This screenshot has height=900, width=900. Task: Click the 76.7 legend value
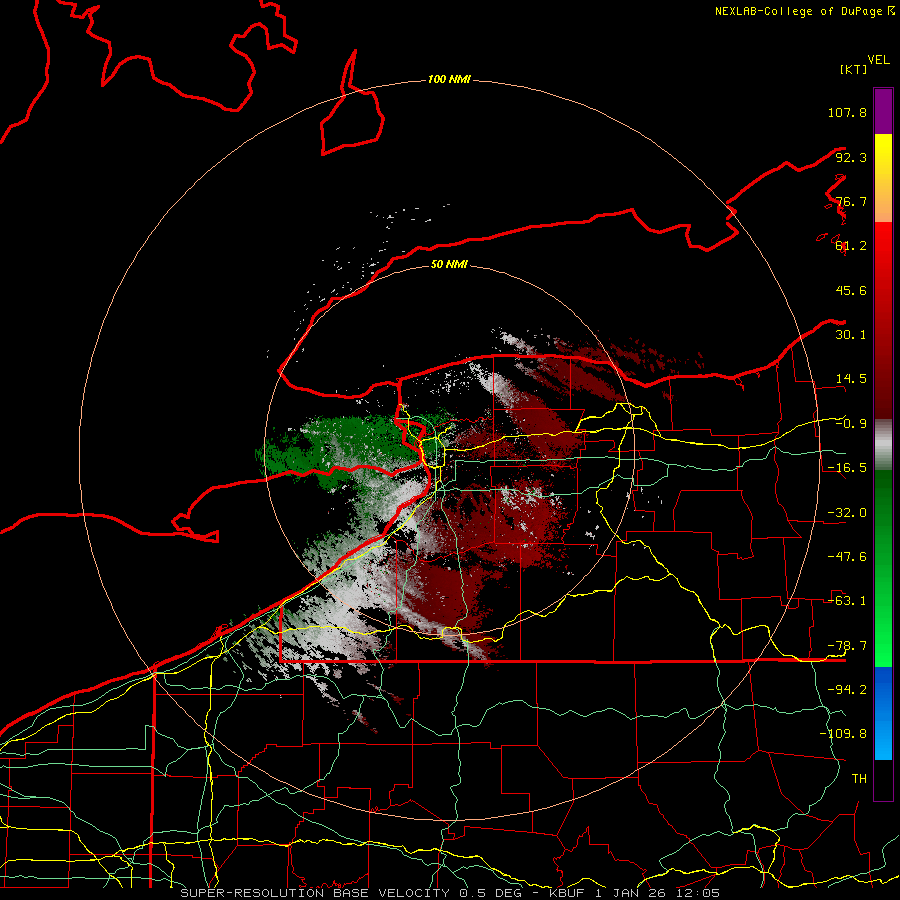[851, 201]
